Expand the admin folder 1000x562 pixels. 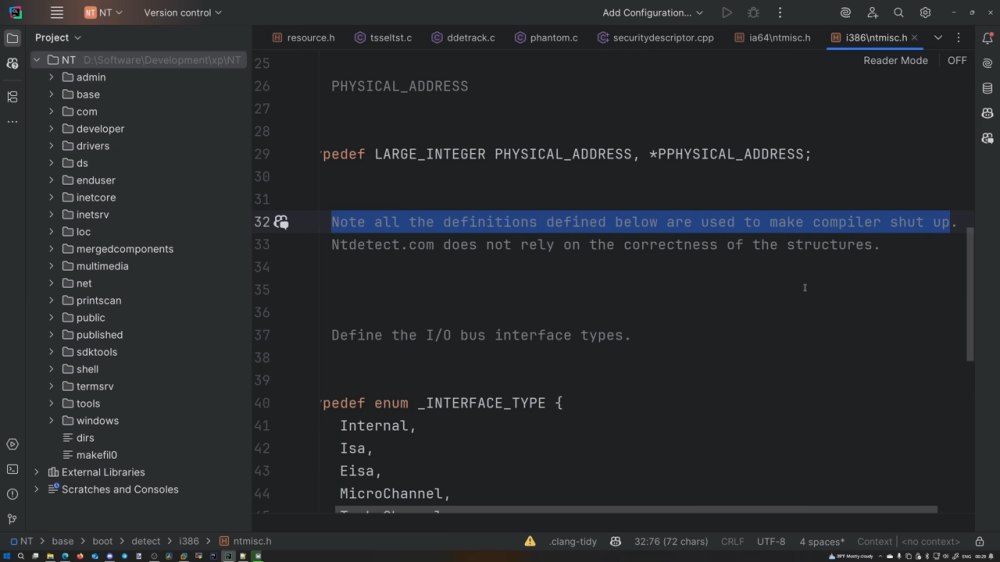(x=52, y=77)
